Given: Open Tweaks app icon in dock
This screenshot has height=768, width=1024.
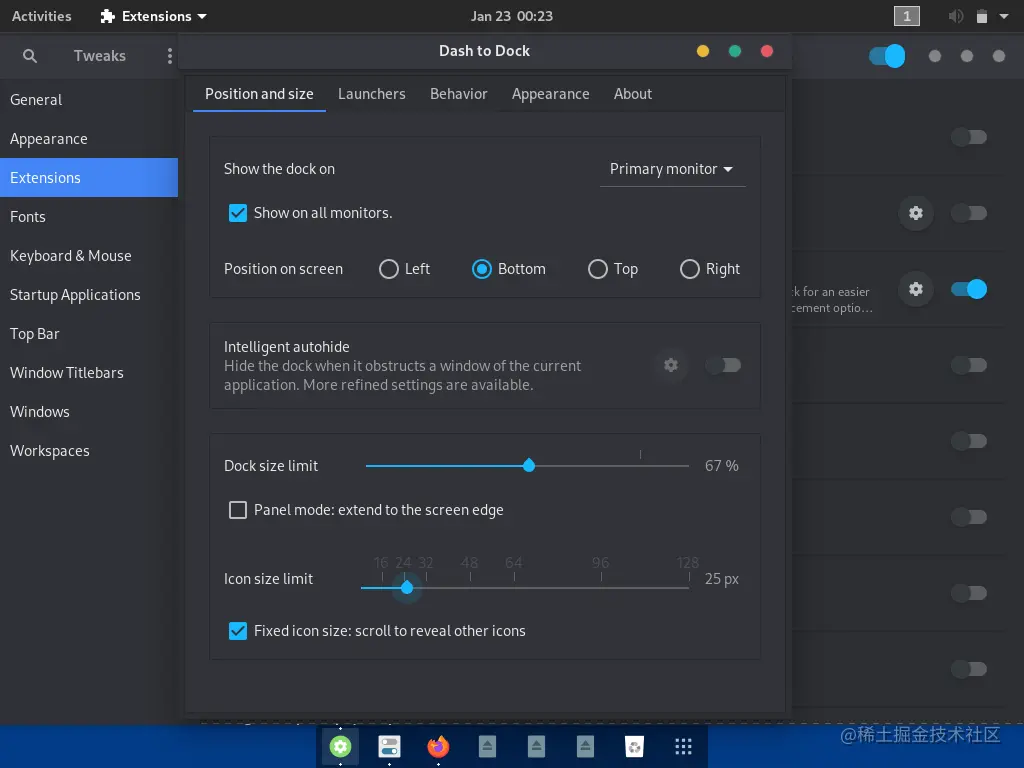Looking at the screenshot, I should pyautogui.click(x=389, y=746).
